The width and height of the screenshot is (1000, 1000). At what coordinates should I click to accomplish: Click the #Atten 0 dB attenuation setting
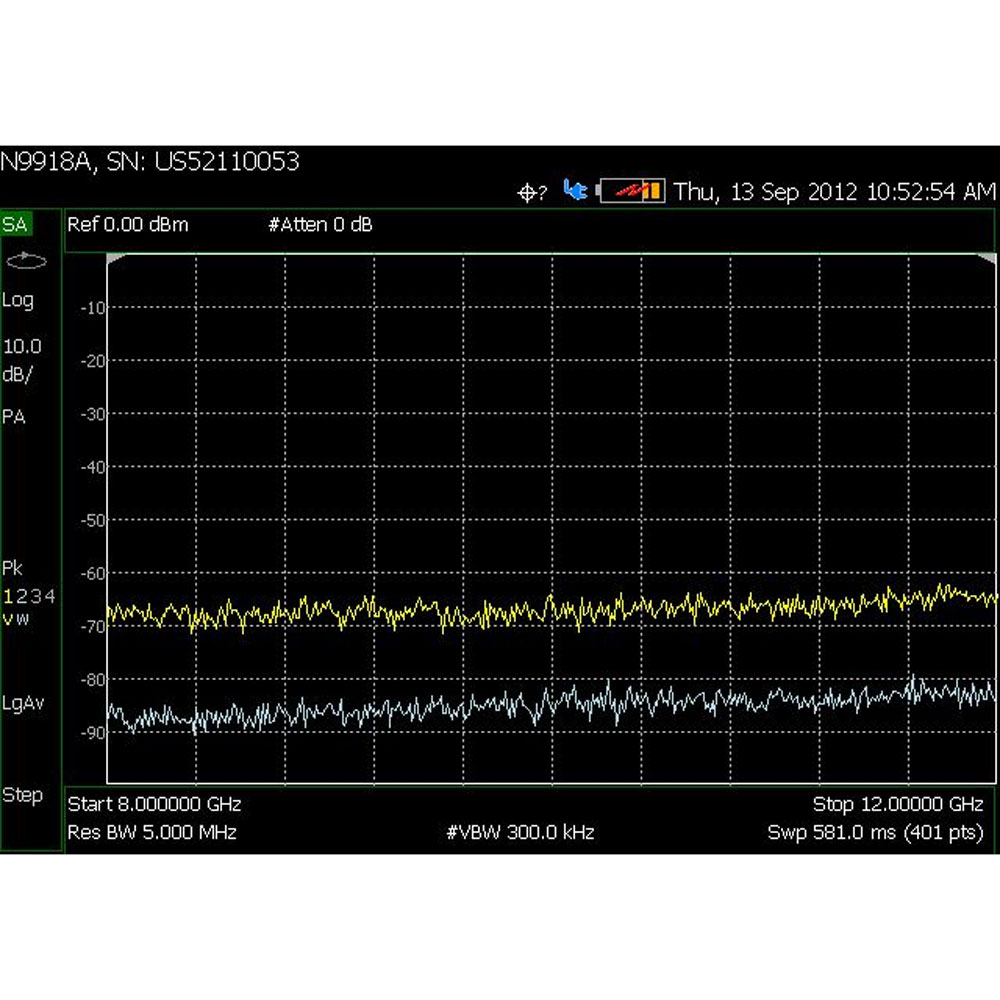(320, 225)
